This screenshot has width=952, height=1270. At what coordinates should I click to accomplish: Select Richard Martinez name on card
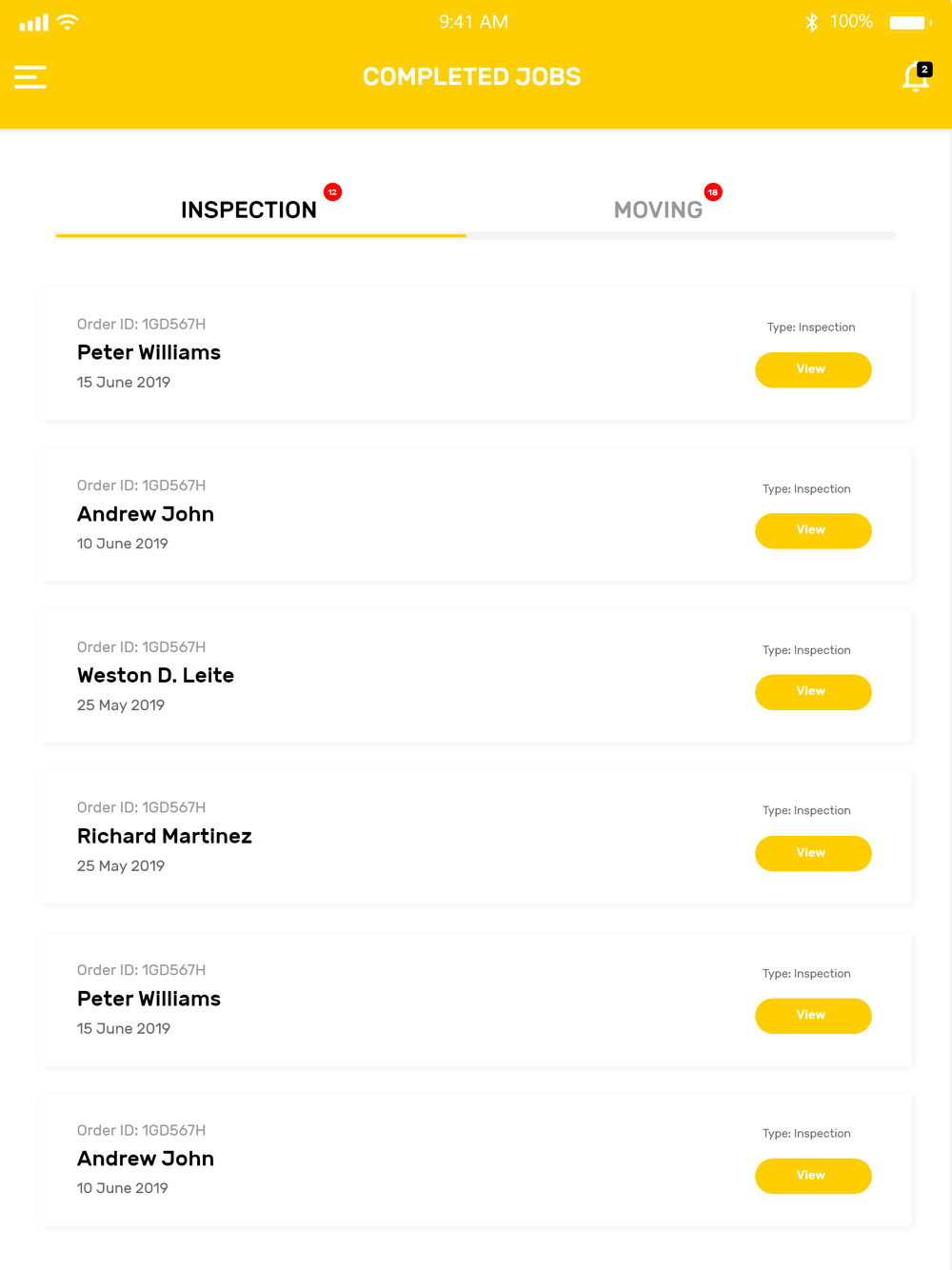165,836
